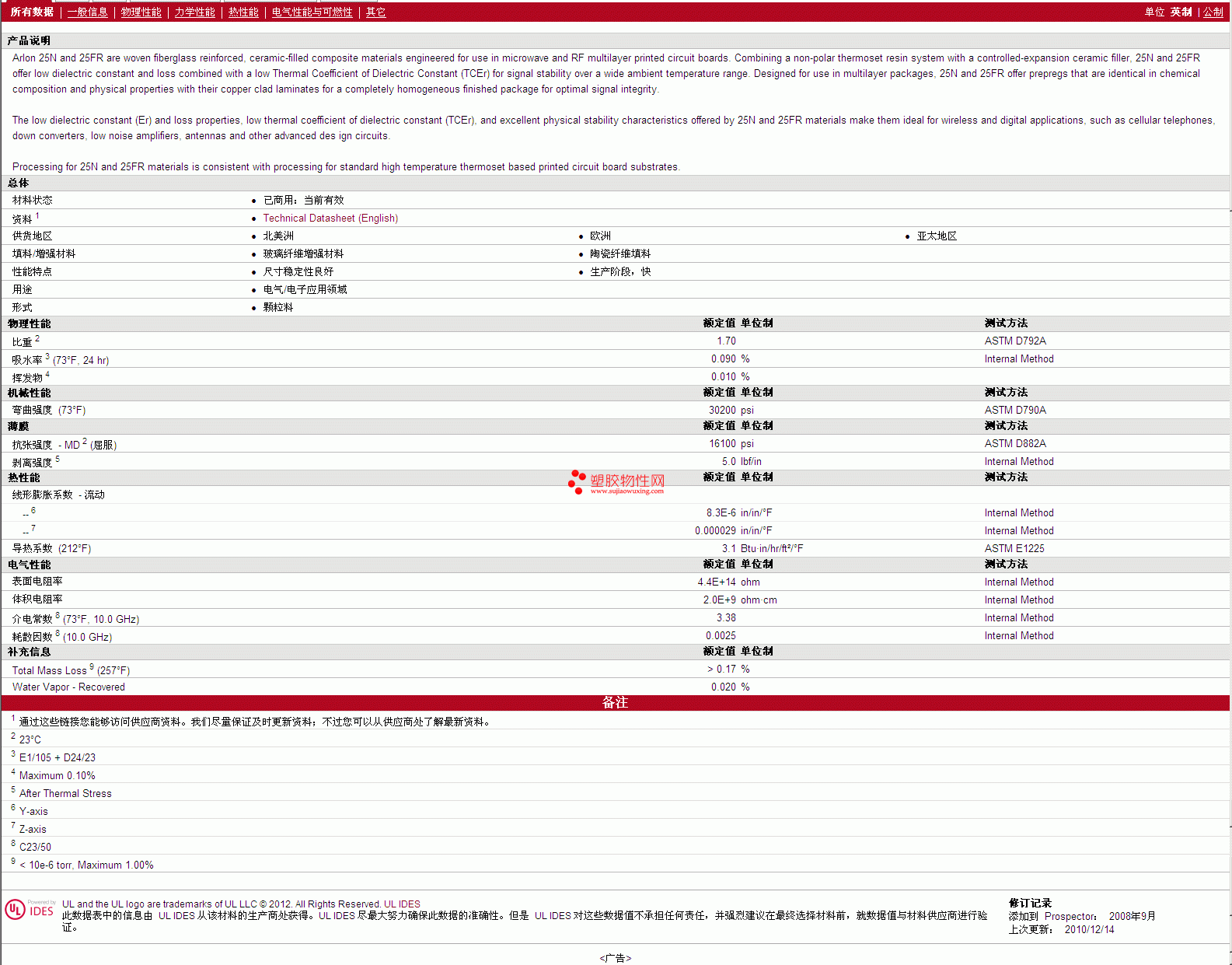The height and width of the screenshot is (965, 1232).
Task: Click the 尺寸稳定性良好 feature
Action: 298,272
